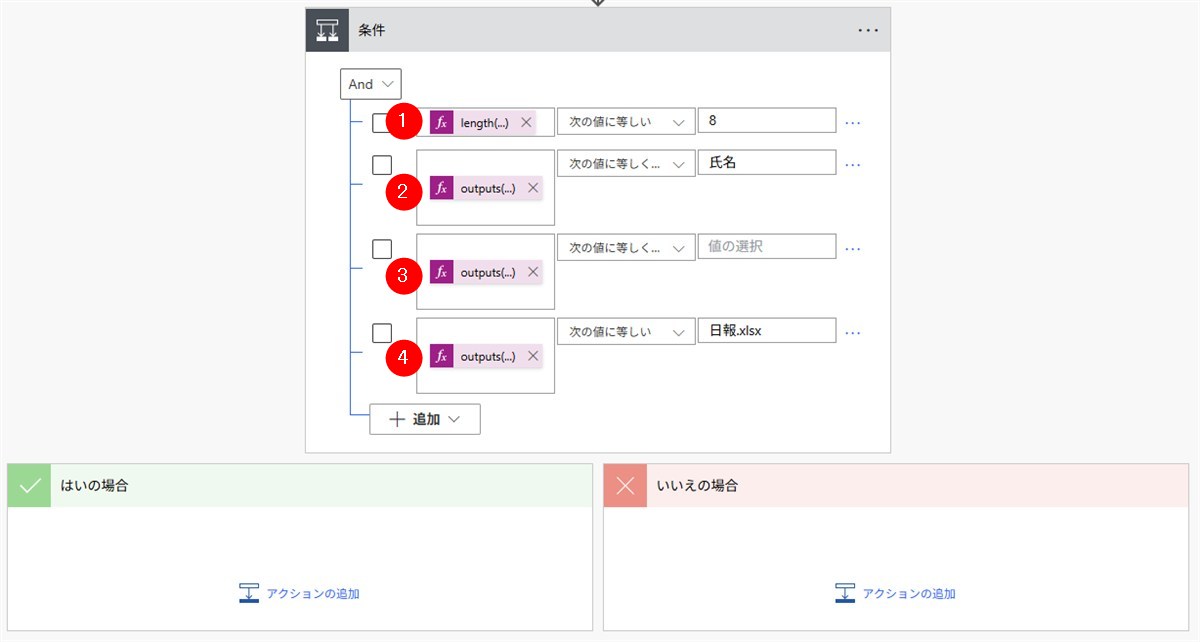Click the 追加 add-row dropdown button
The image size is (1200, 642).
(425, 419)
